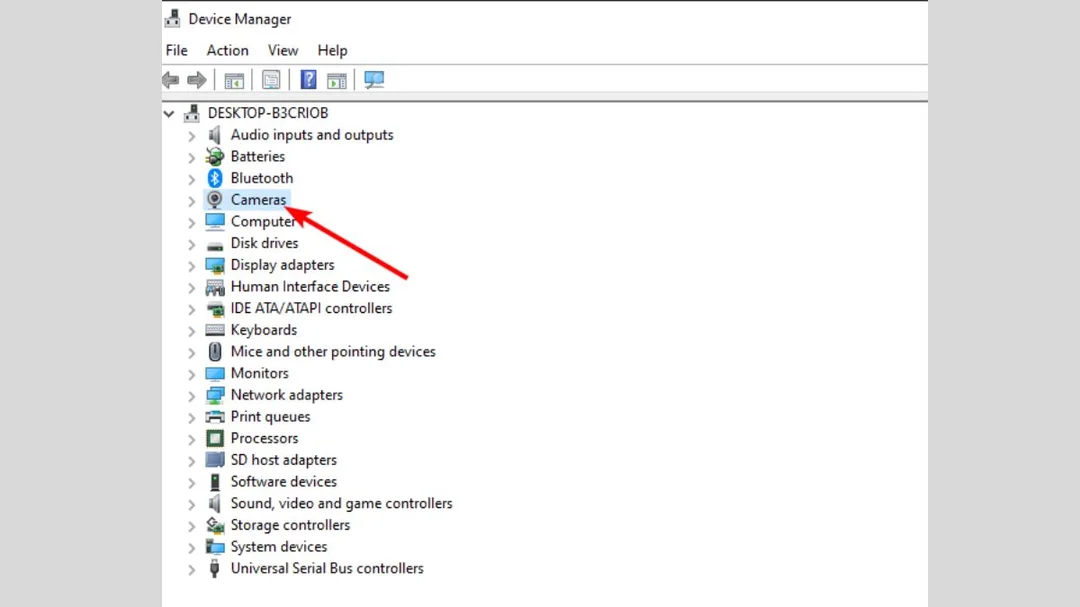
Task: Expand the System devices category
Action: pyautogui.click(x=191, y=547)
